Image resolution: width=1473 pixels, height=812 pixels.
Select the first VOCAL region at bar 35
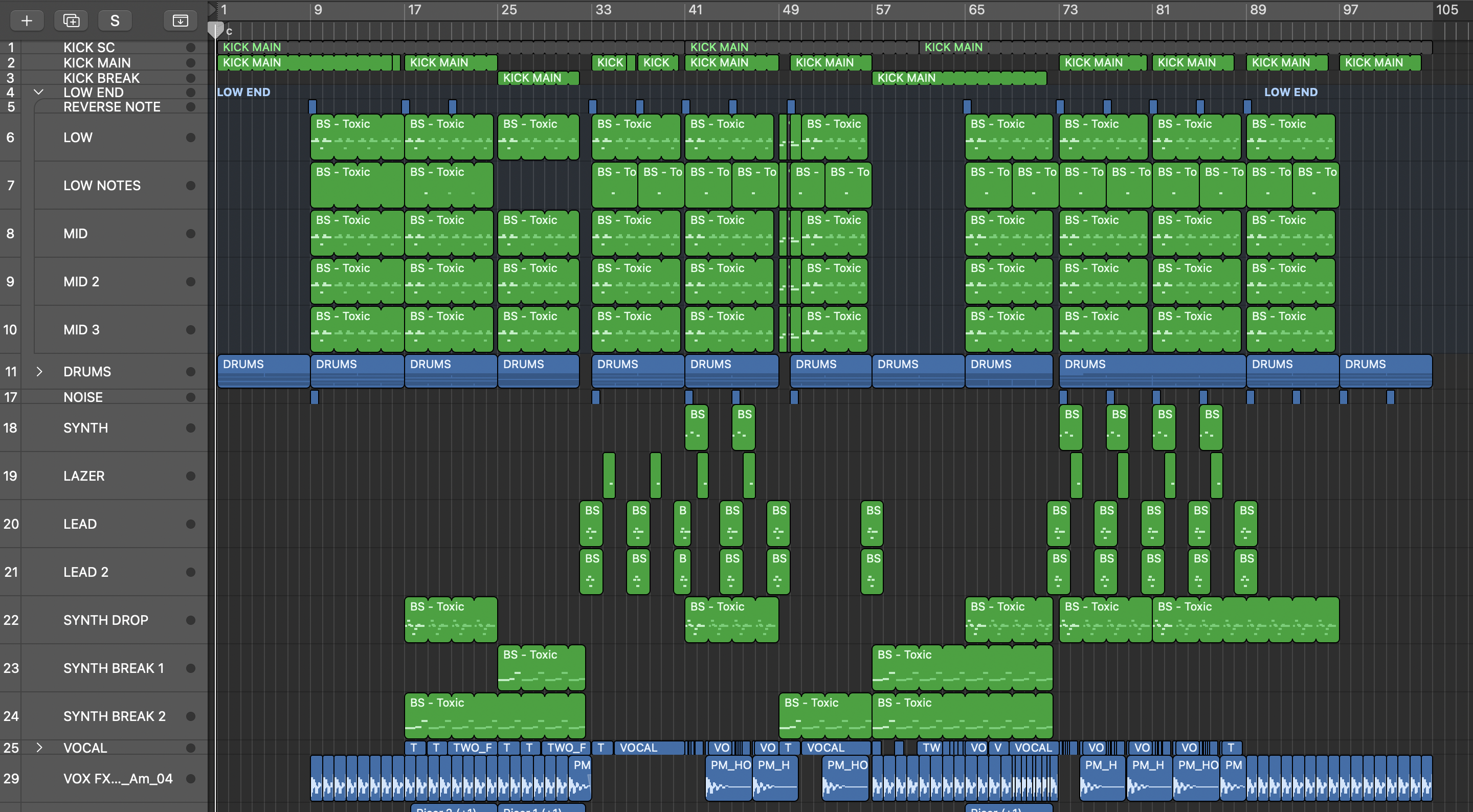pyautogui.click(x=649, y=748)
